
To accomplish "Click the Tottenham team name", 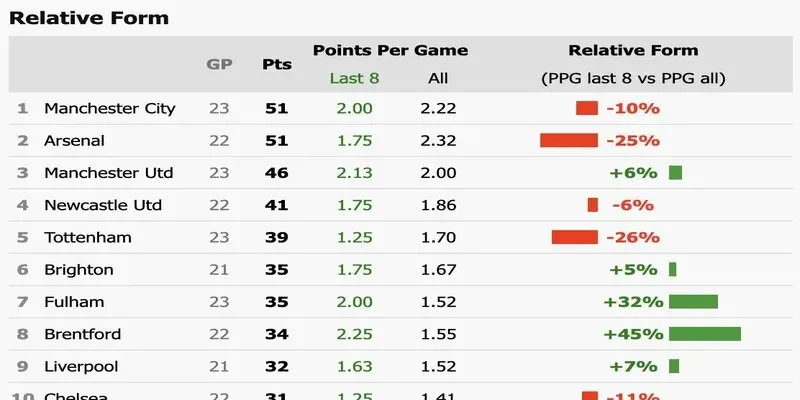I will 88,237.
